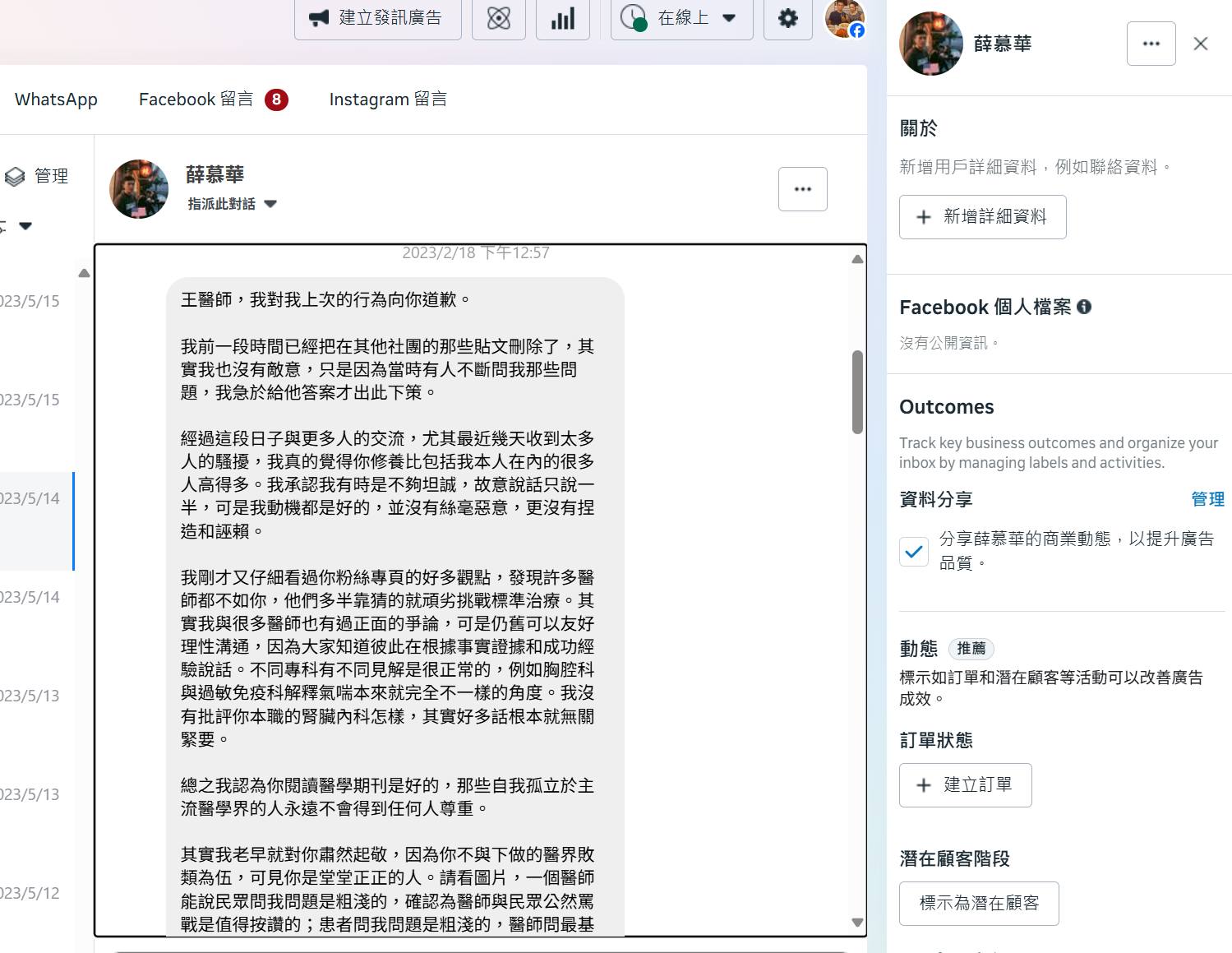Open three-dot menu in conversation header
The width and height of the screenshot is (1232, 953).
(802, 189)
